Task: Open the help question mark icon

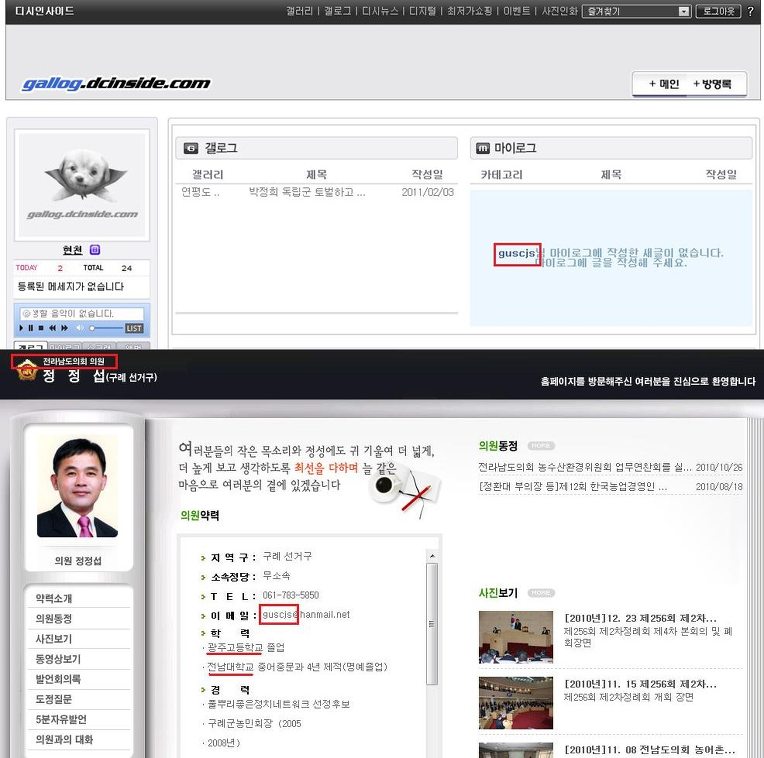Action: (751, 11)
